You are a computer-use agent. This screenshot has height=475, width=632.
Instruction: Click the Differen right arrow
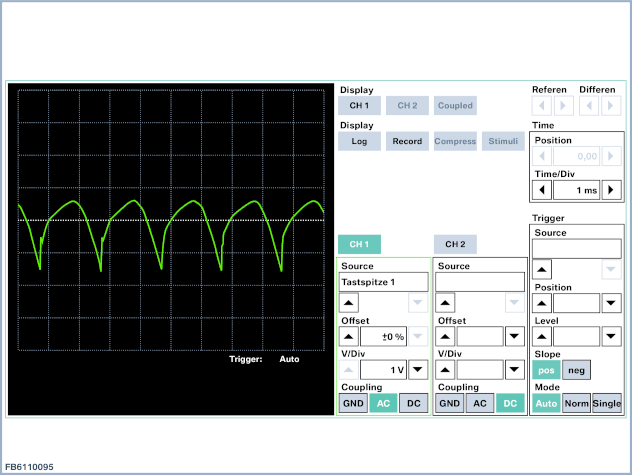[x=611, y=106]
